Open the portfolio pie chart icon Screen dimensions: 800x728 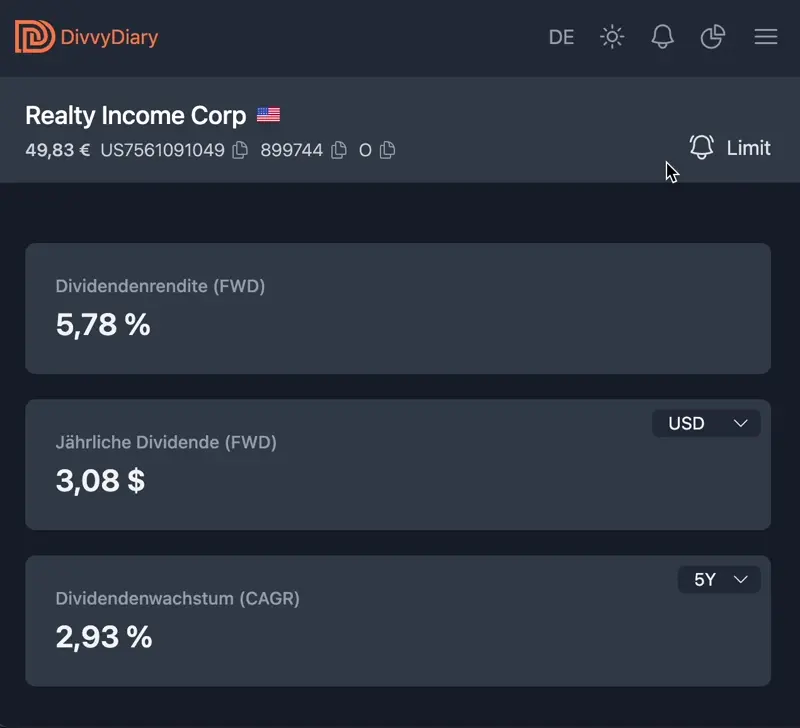712,38
